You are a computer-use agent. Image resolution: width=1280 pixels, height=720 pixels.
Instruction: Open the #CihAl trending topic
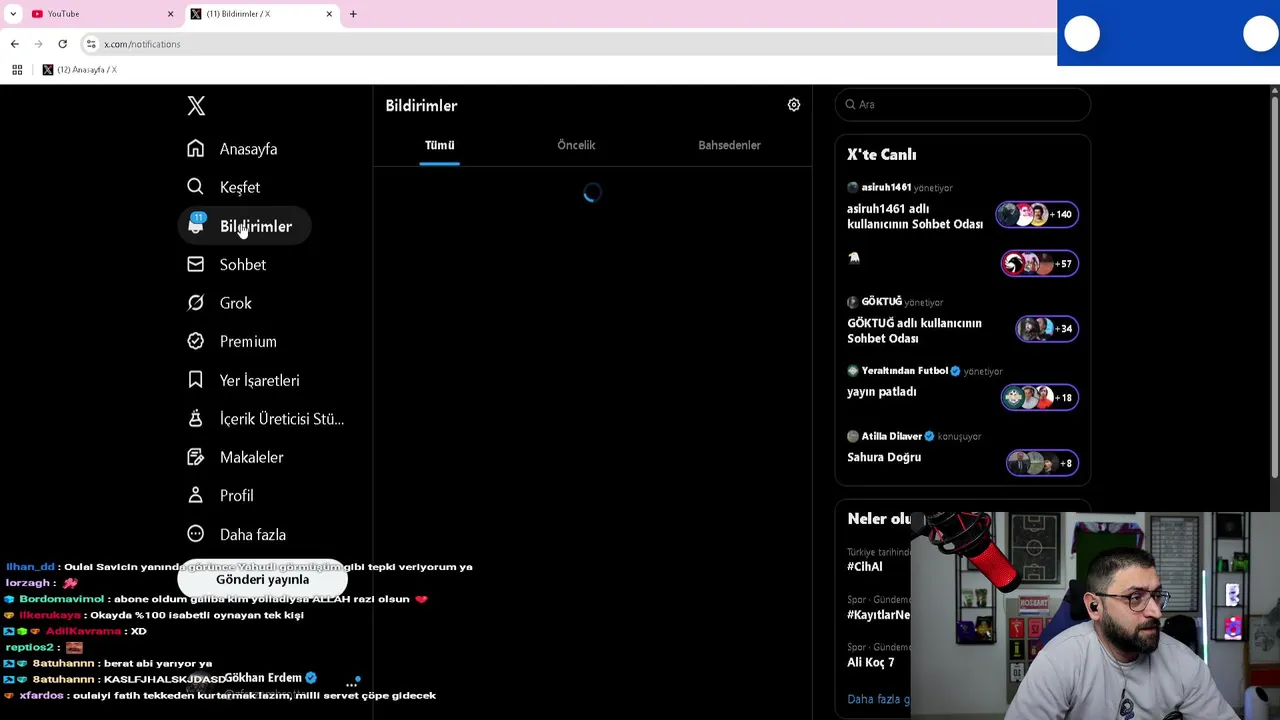(865, 566)
